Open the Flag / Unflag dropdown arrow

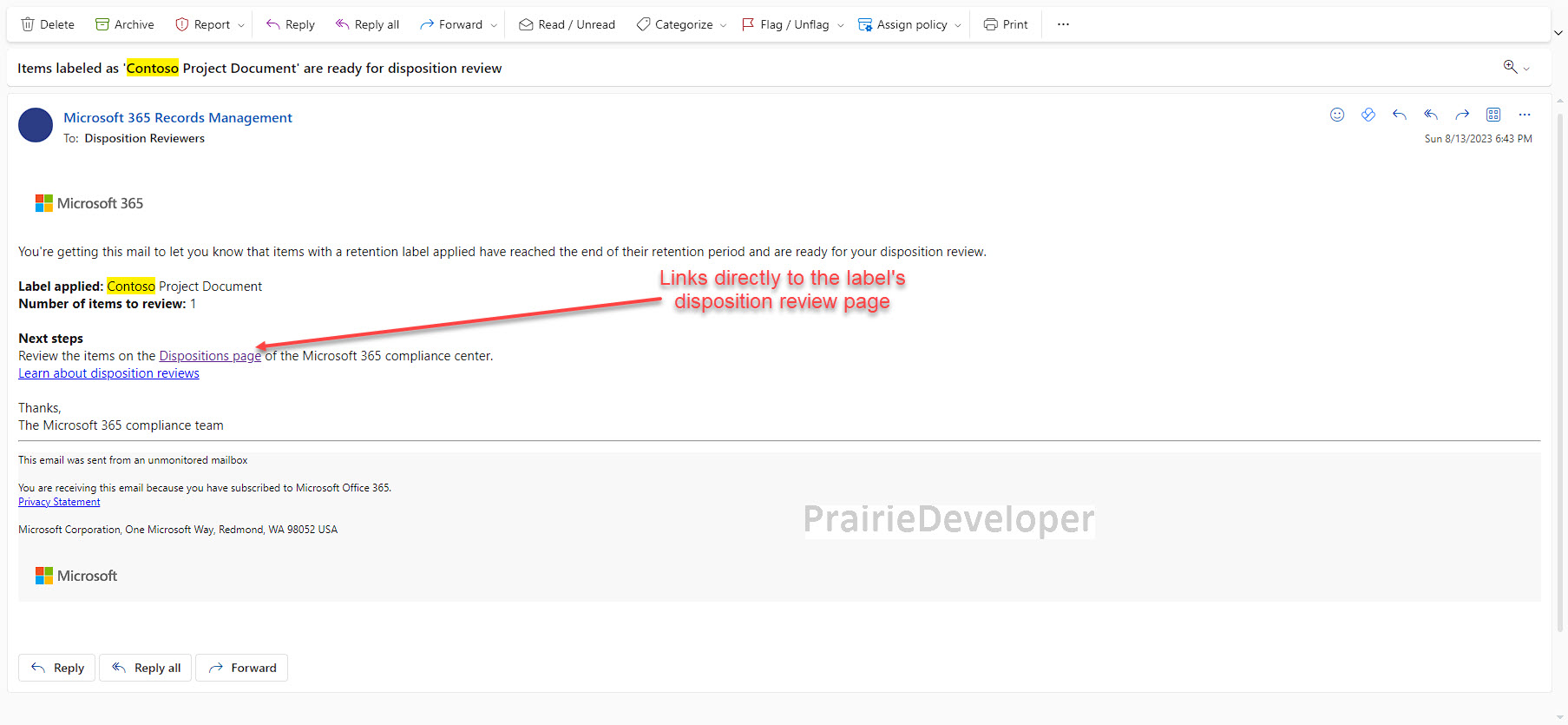pos(841,25)
